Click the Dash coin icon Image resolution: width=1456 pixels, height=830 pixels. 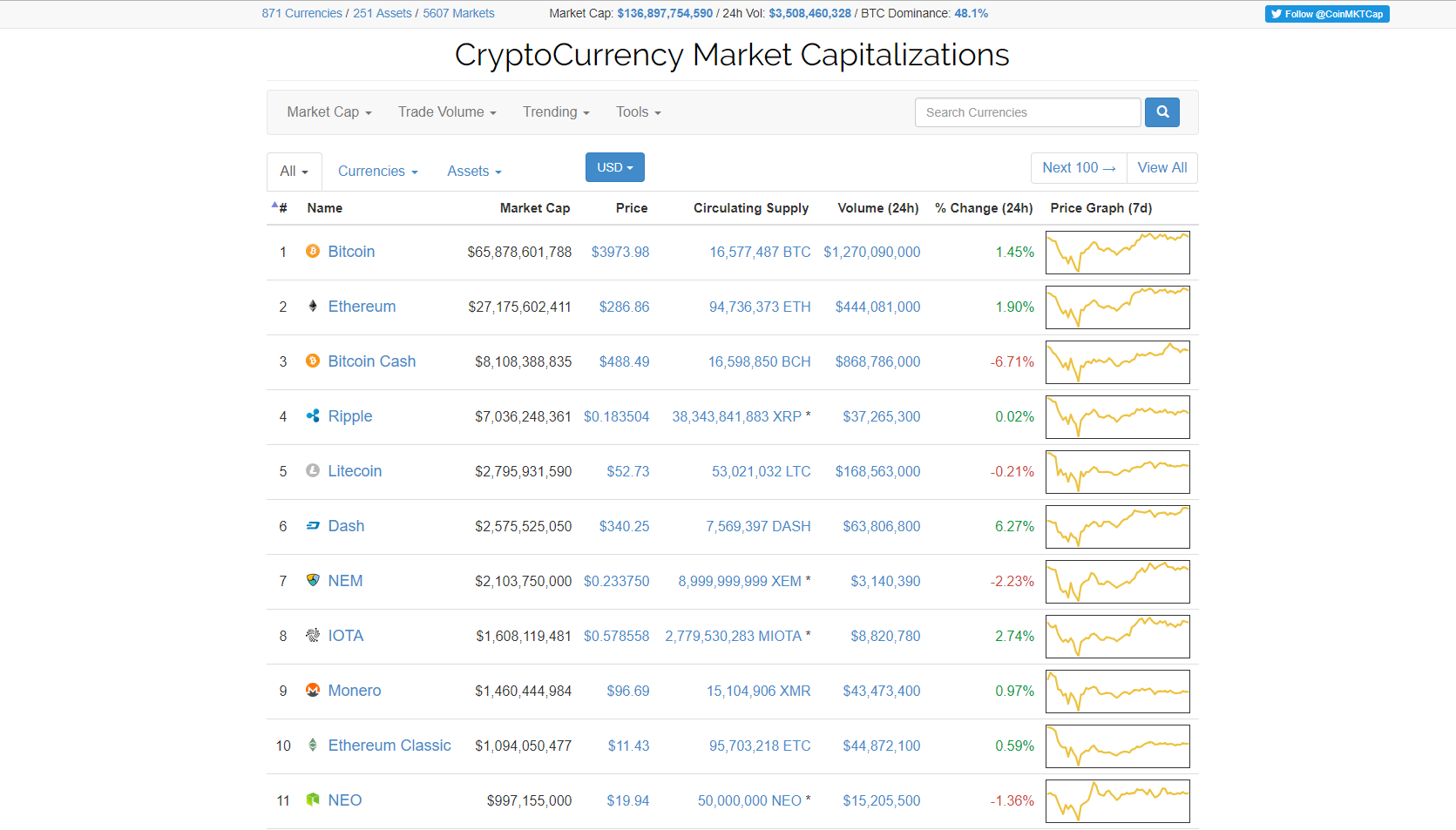tap(313, 525)
